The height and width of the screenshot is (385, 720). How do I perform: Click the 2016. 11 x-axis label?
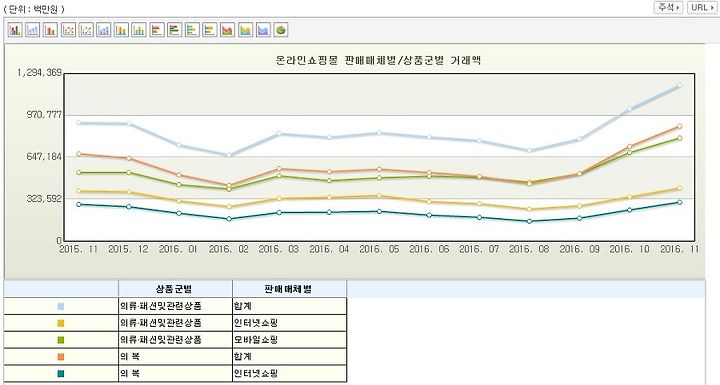(x=679, y=249)
